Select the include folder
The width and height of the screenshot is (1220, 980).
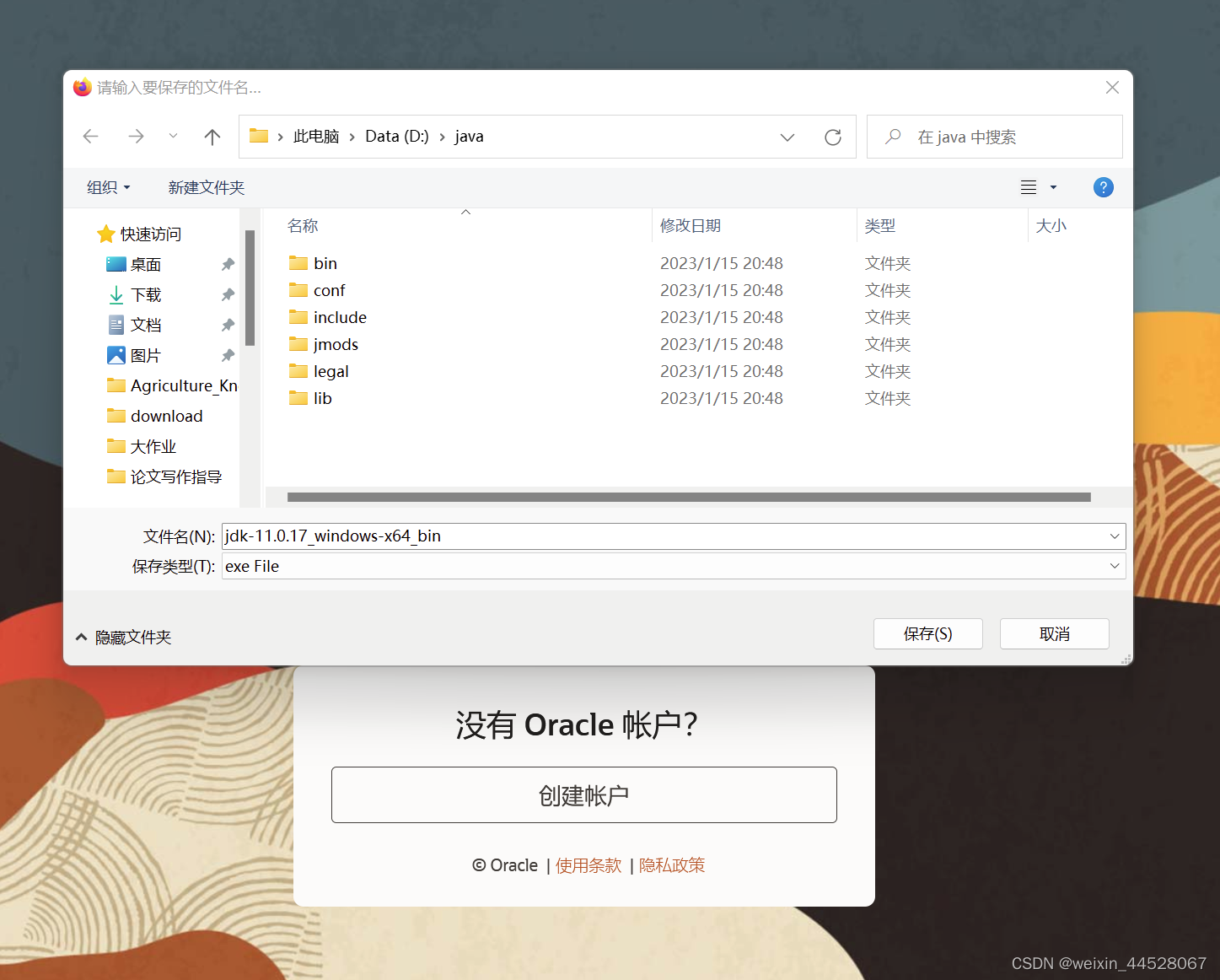pyautogui.click(x=340, y=317)
